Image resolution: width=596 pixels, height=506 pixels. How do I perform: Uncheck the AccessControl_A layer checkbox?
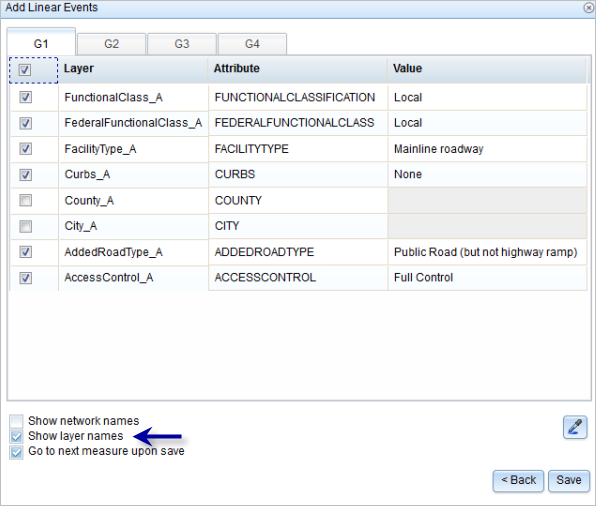coord(25,278)
